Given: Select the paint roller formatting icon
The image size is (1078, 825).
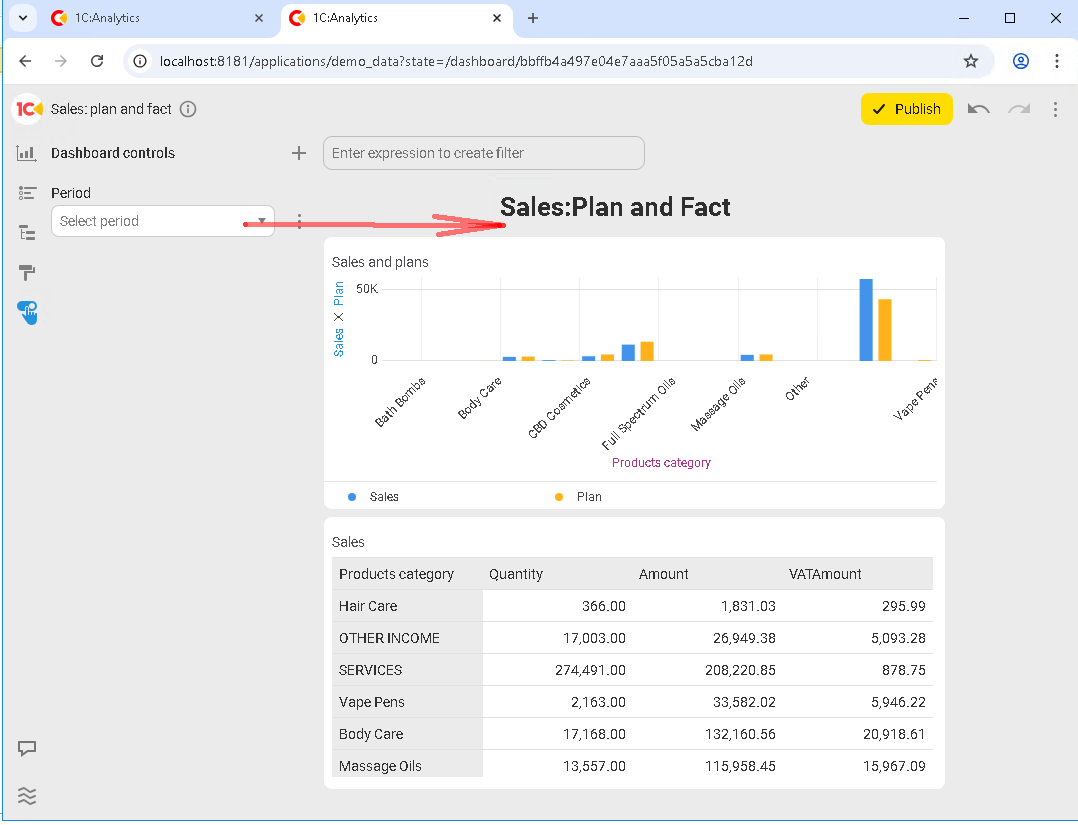Looking at the screenshot, I should (27, 273).
